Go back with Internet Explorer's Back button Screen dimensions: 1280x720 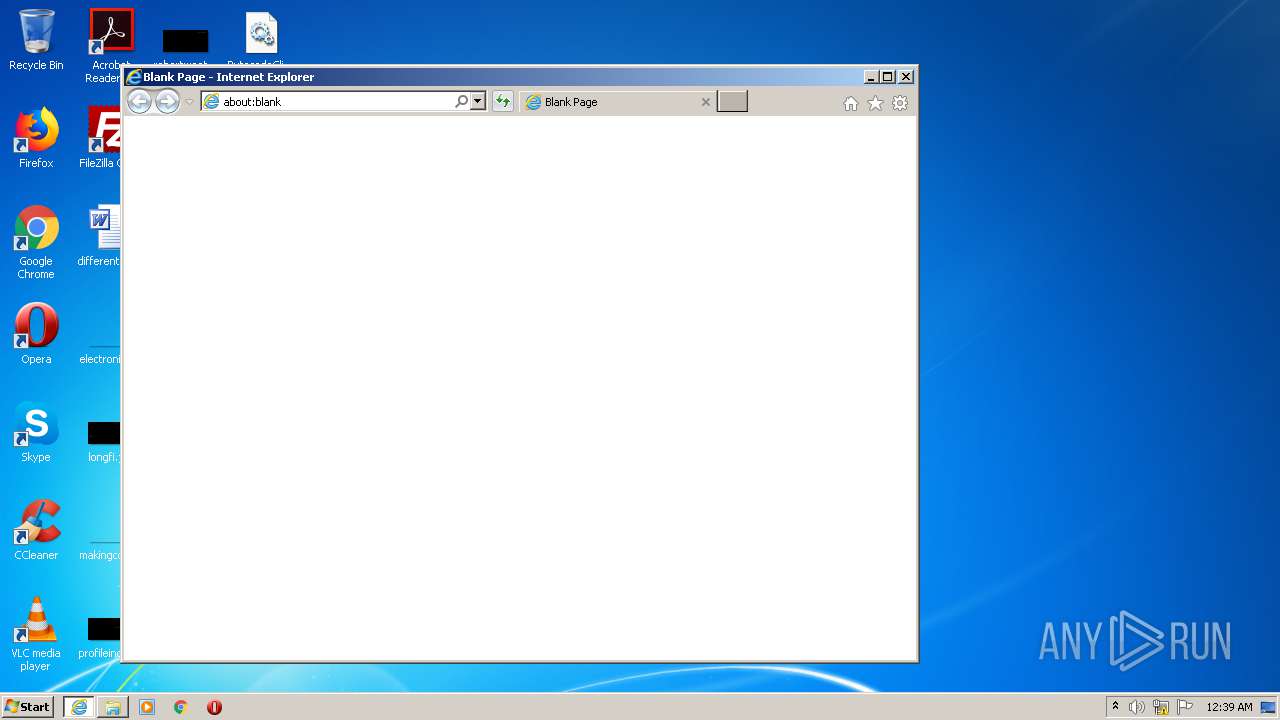[x=139, y=101]
